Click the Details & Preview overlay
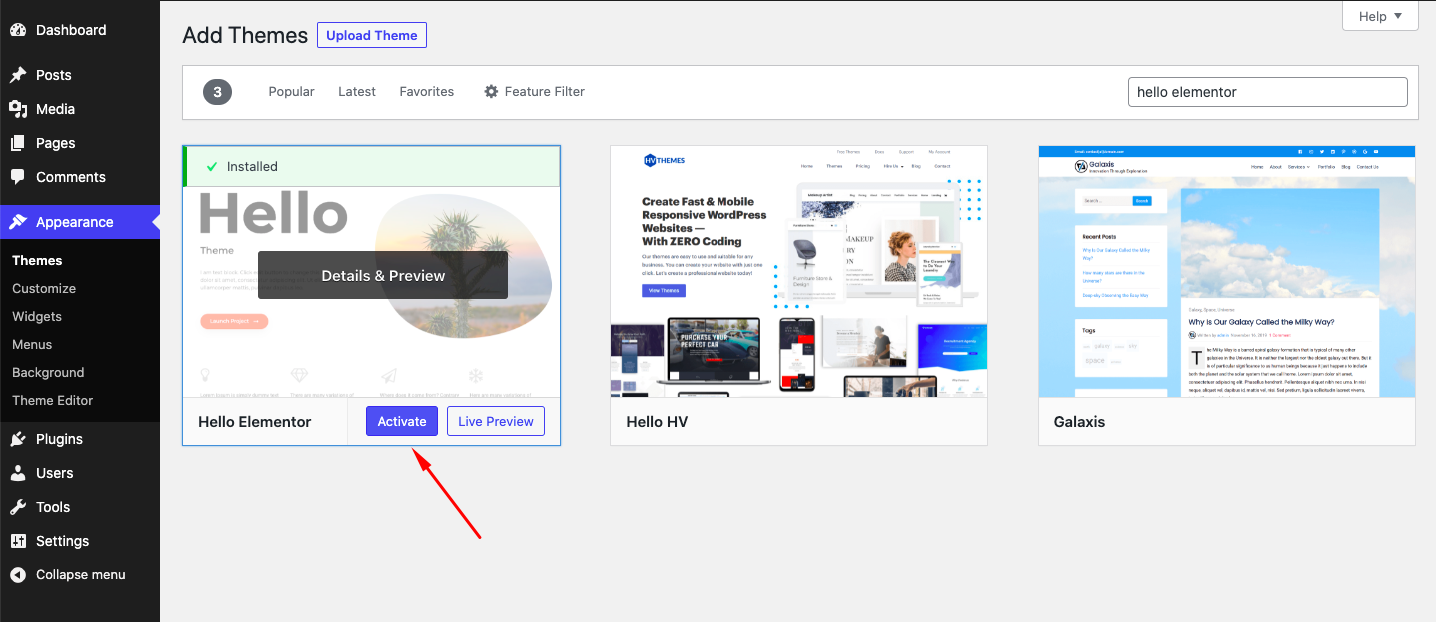The width and height of the screenshot is (1436, 622). coord(383,275)
